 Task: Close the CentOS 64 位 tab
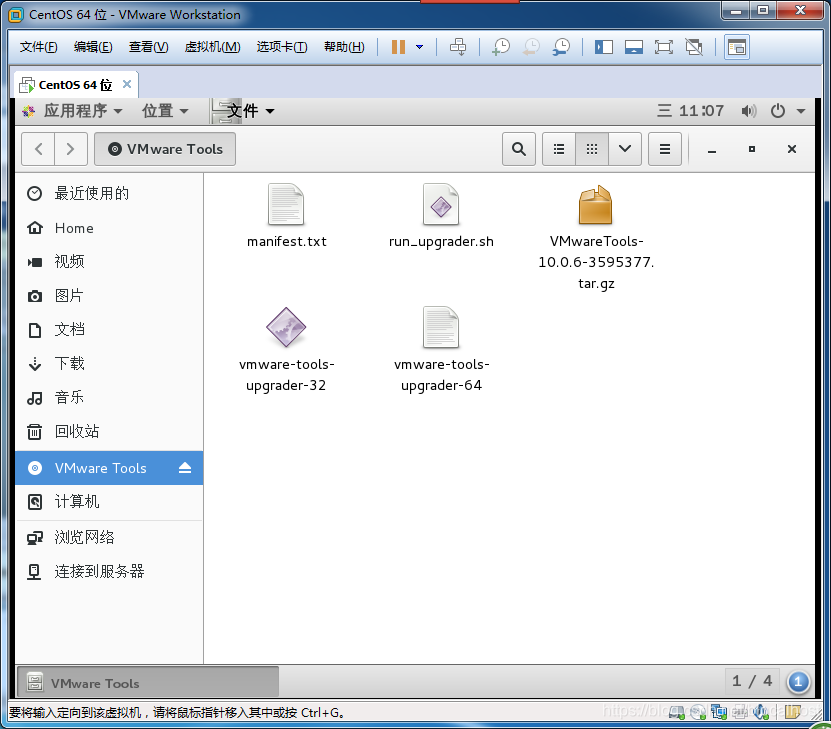[x=127, y=84]
